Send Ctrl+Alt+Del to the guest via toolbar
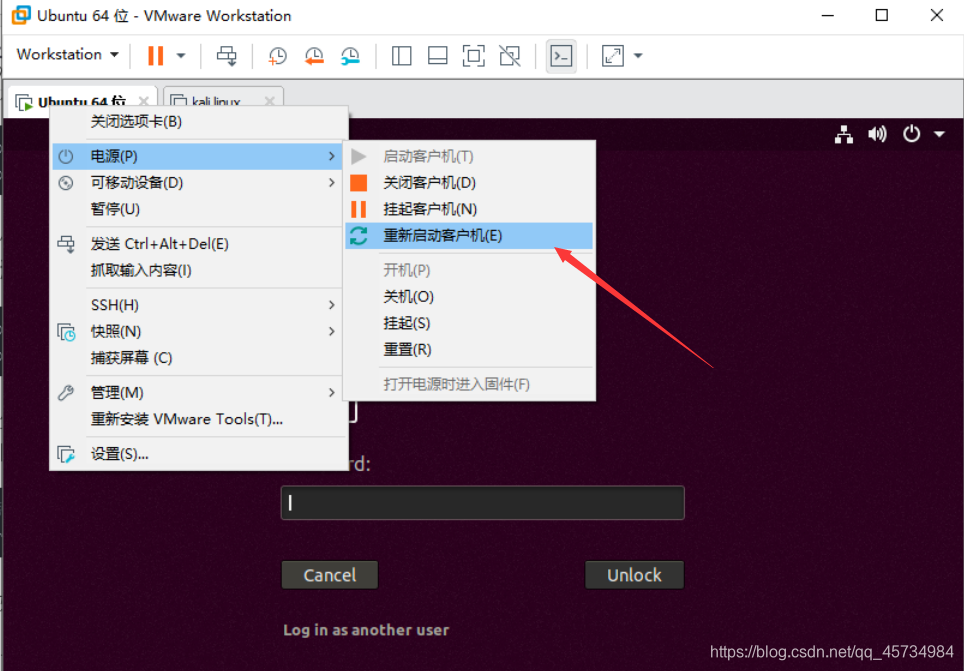This screenshot has width=964, height=671. 226,55
